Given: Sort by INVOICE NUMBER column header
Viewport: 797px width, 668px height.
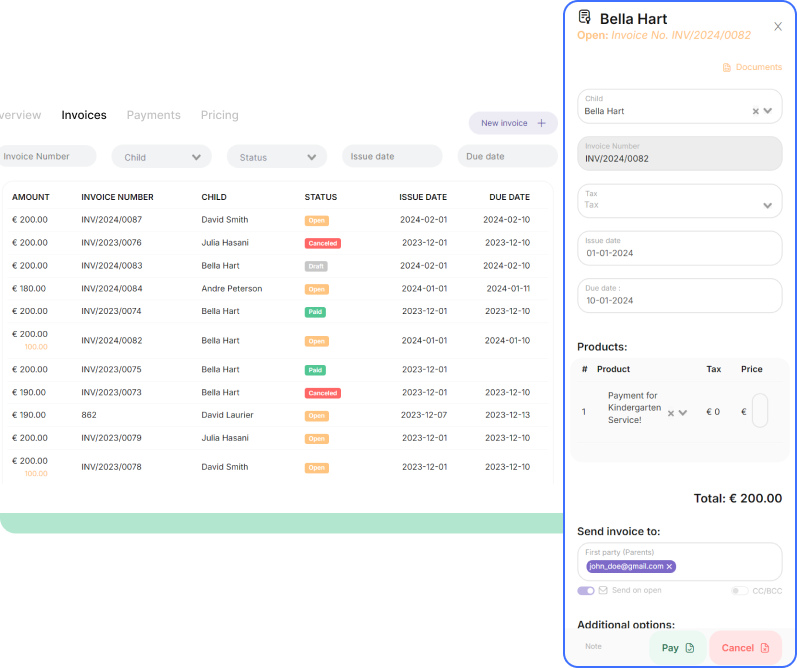Looking at the screenshot, I should pyautogui.click(x=117, y=197).
